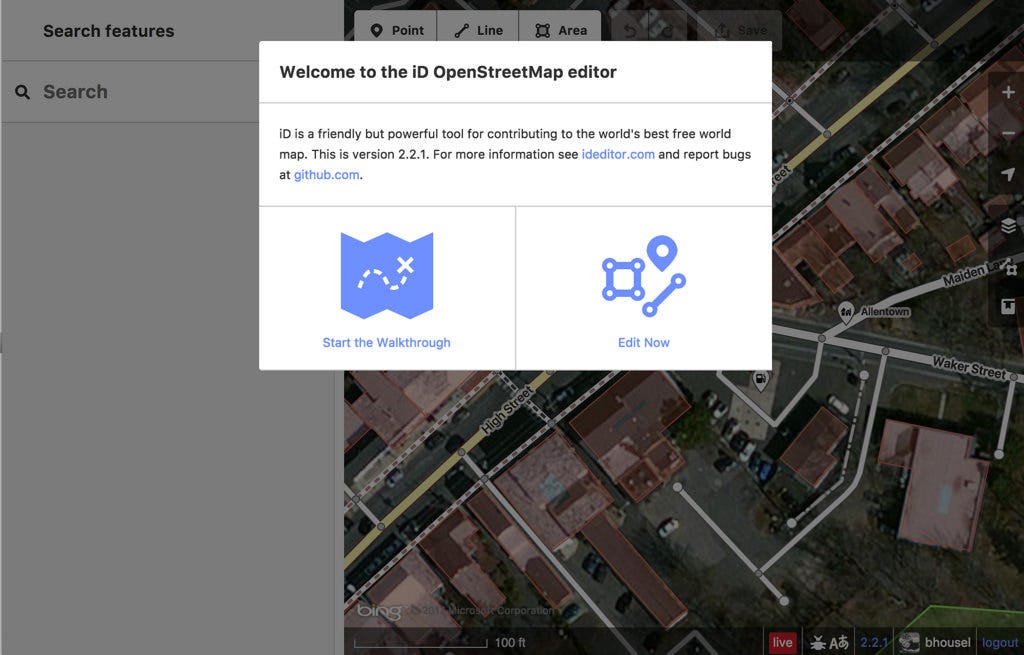Choose Start the Walkthrough
1024x655 pixels.
pos(386,342)
